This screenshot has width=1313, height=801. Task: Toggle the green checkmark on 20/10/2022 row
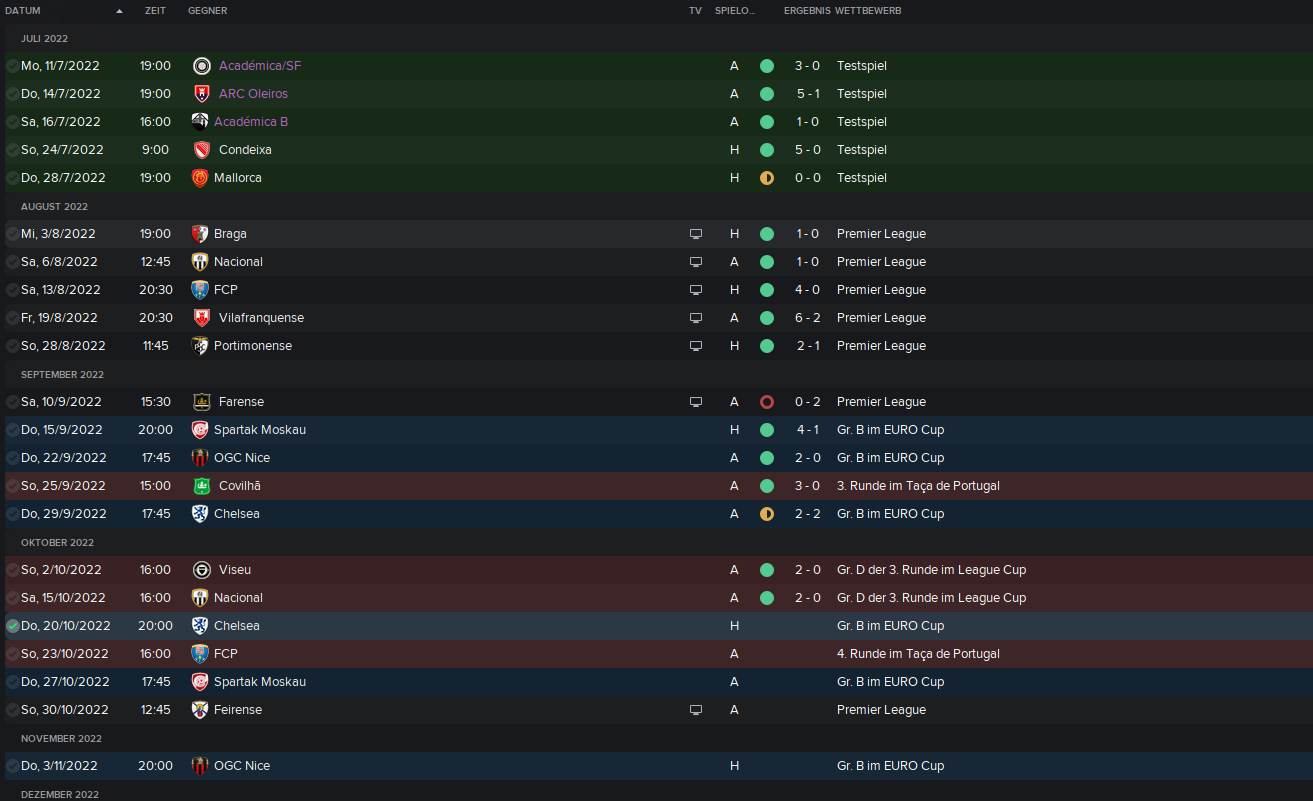(x=12, y=626)
